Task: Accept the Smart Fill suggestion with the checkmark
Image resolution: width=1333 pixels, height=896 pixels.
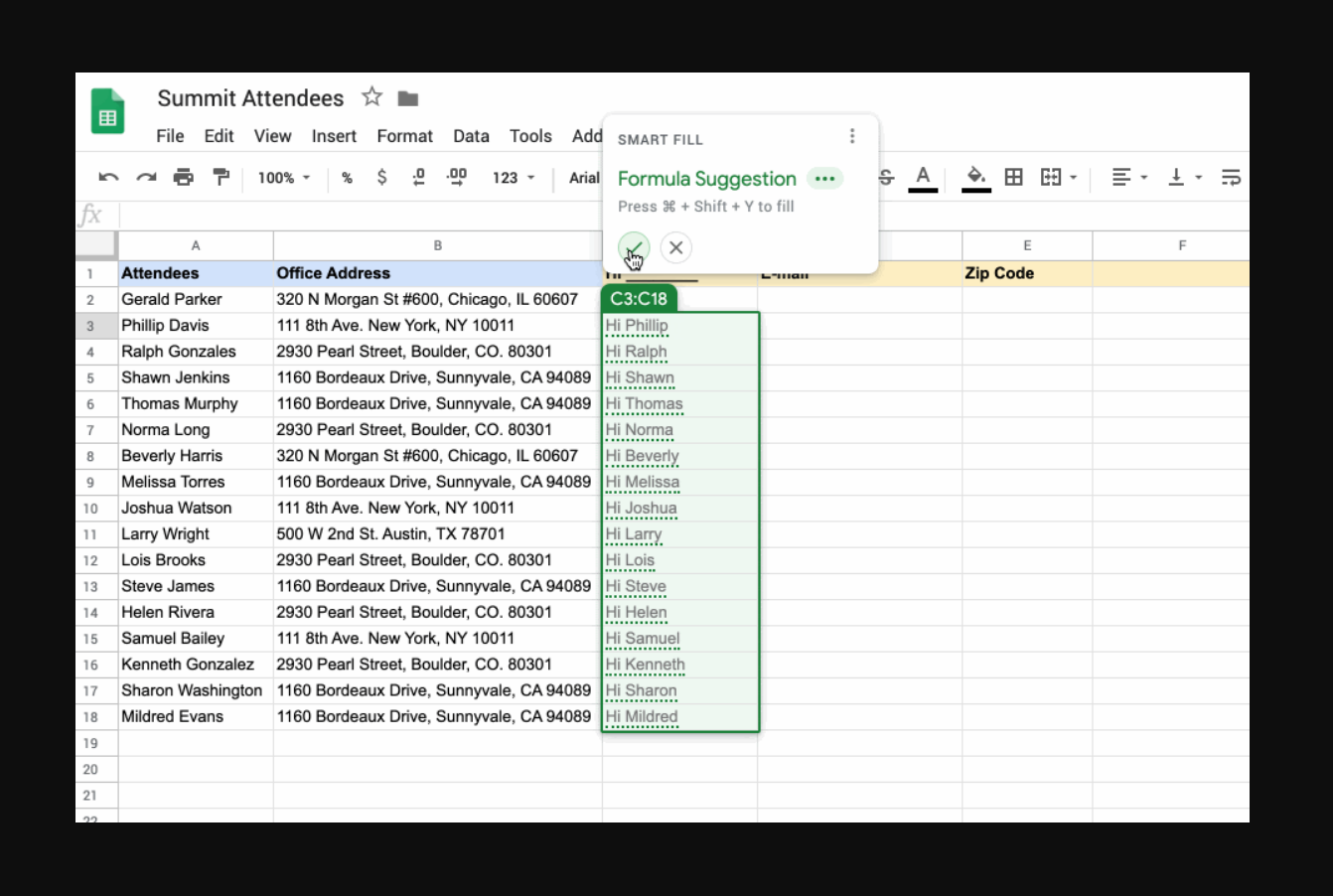Action: coord(634,247)
